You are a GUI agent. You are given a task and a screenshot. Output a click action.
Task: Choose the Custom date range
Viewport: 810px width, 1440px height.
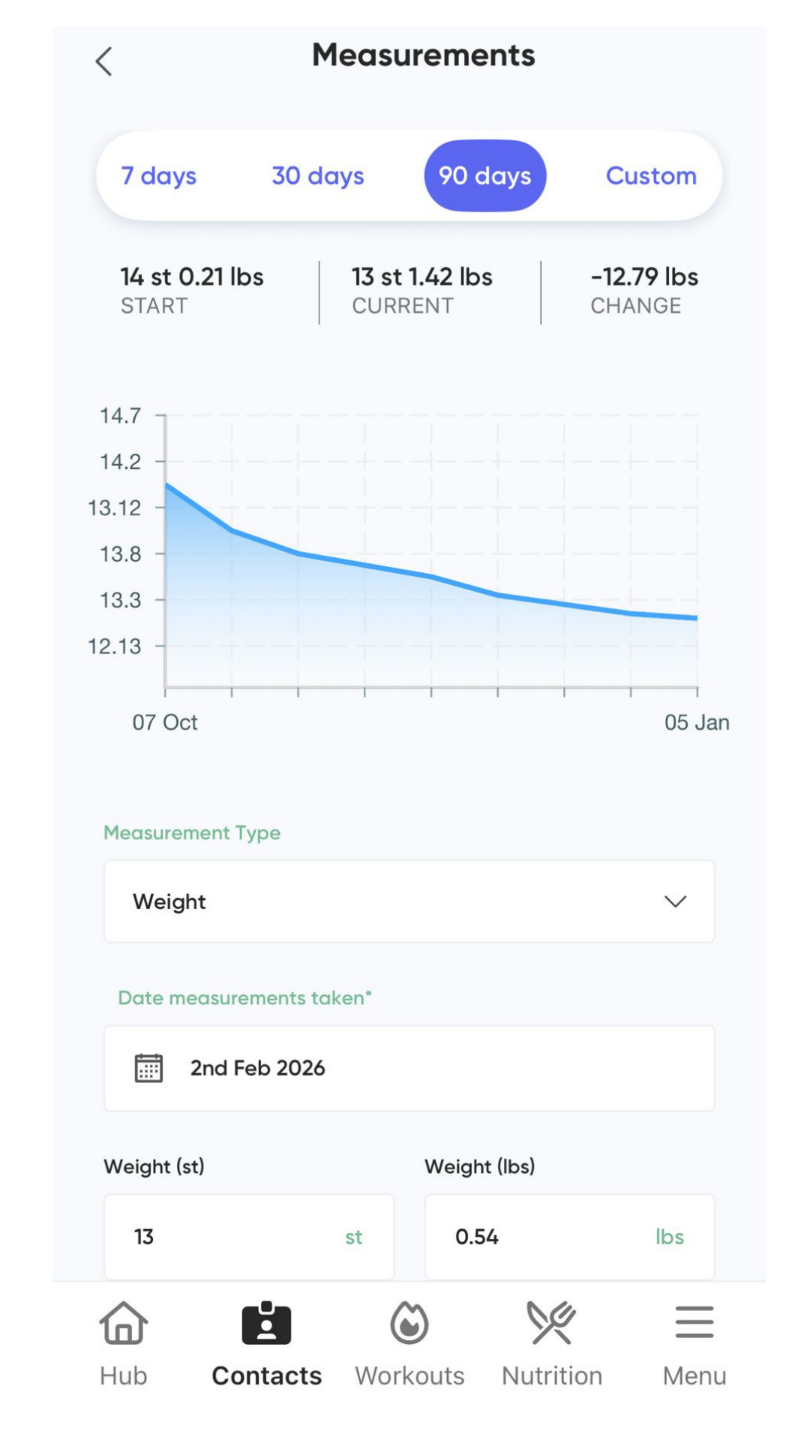pyautogui.click(x=651, y=176)
